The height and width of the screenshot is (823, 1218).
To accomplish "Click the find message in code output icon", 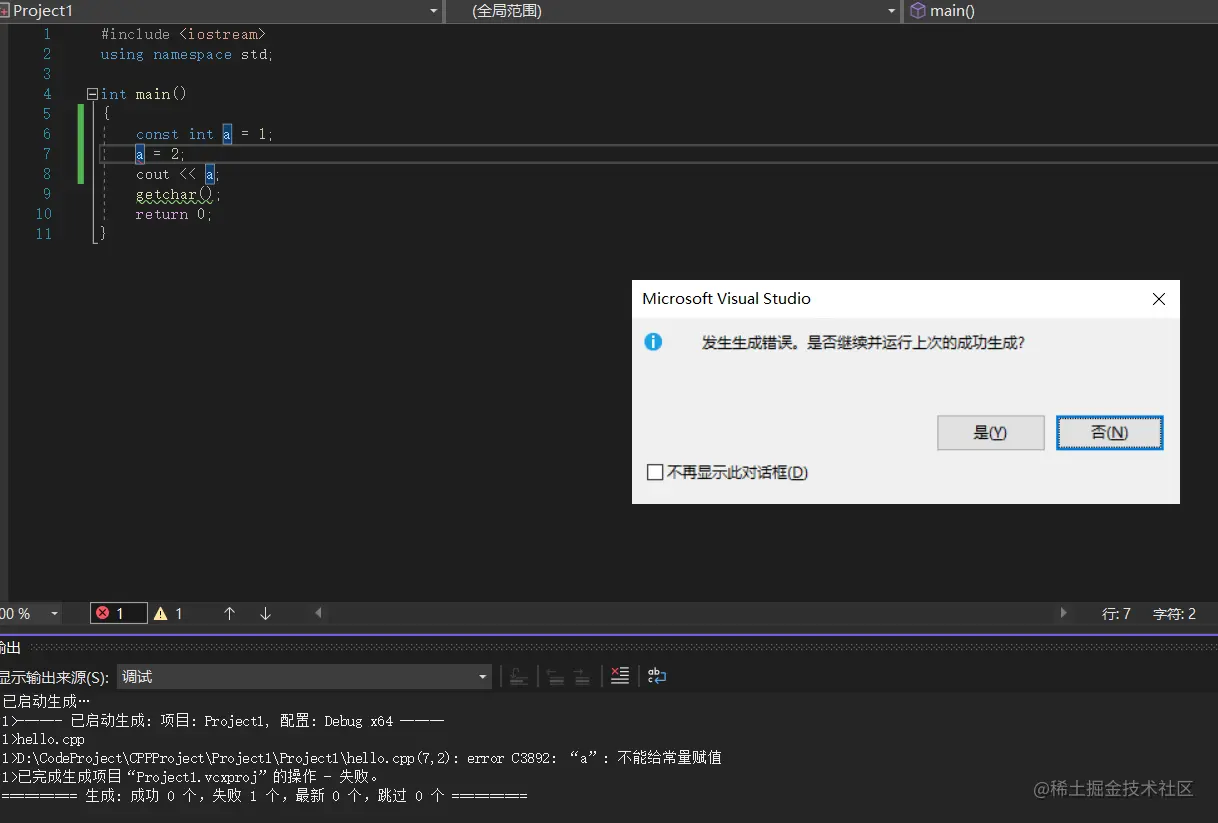I will click(x=518, y=677).
